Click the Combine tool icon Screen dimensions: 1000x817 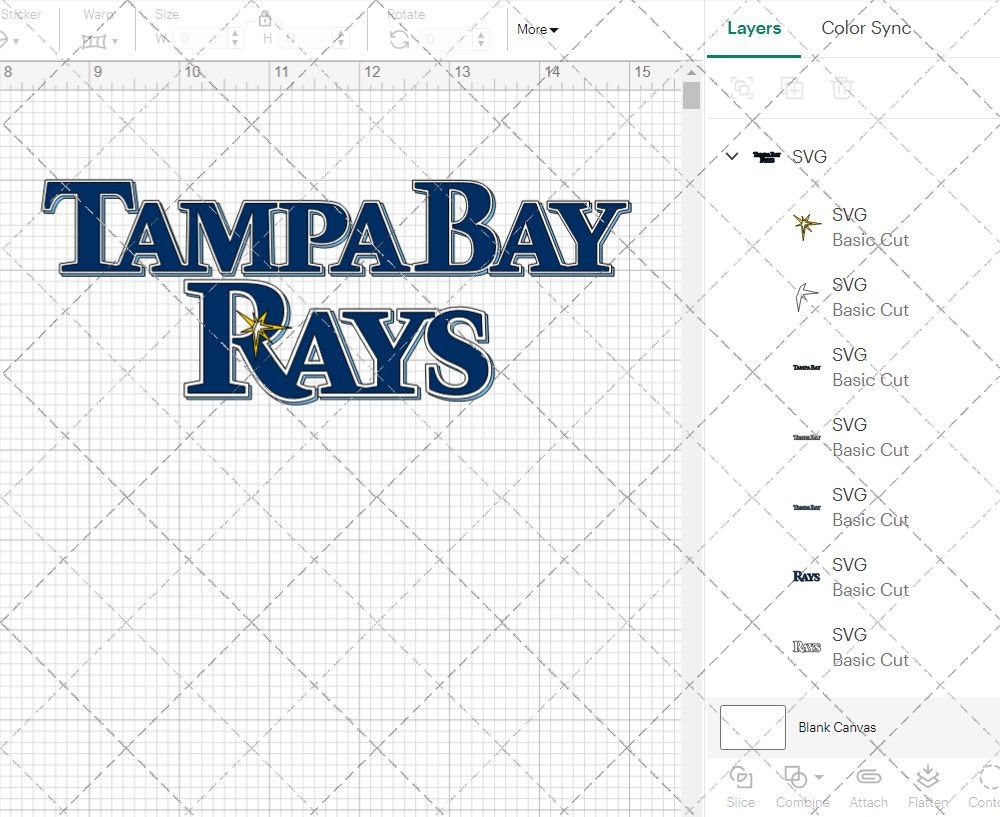(x=795, y=777)
